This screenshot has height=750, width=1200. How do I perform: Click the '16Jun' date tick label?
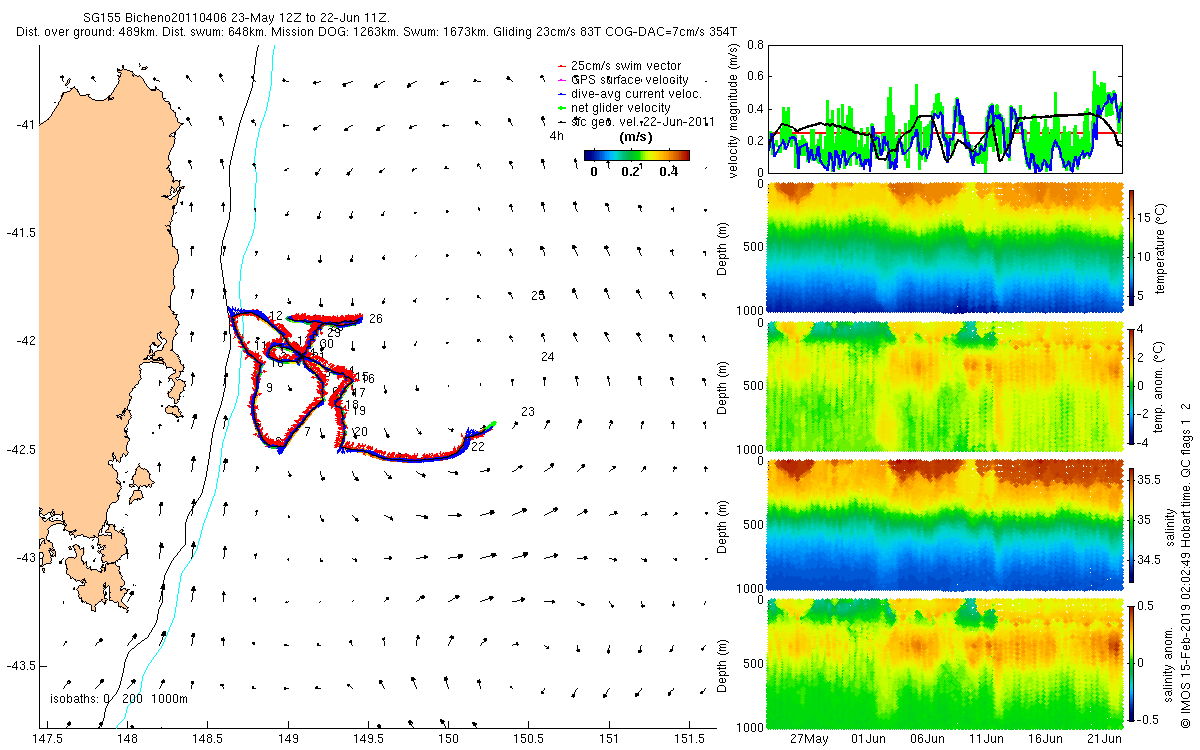(x=1045, y=739)
